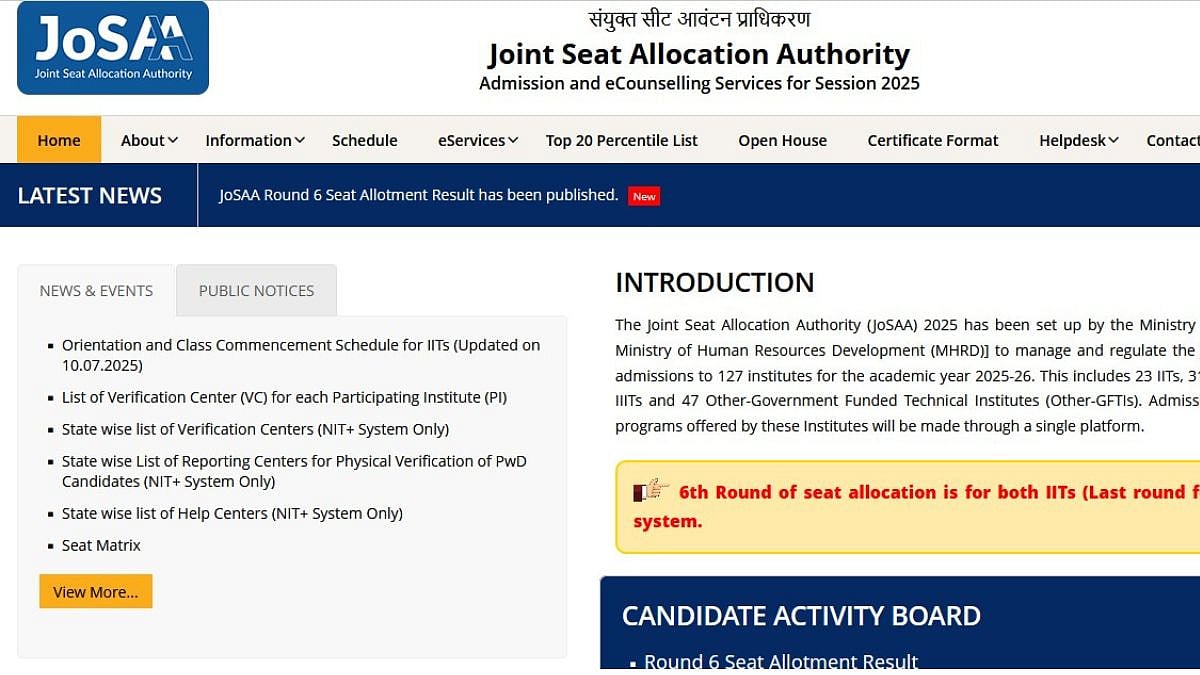The width and height of the screenshot is (1200, 675).
Task: Open Orientation and Class Commencement Schedule link
Action: click(x=300, y=345)
